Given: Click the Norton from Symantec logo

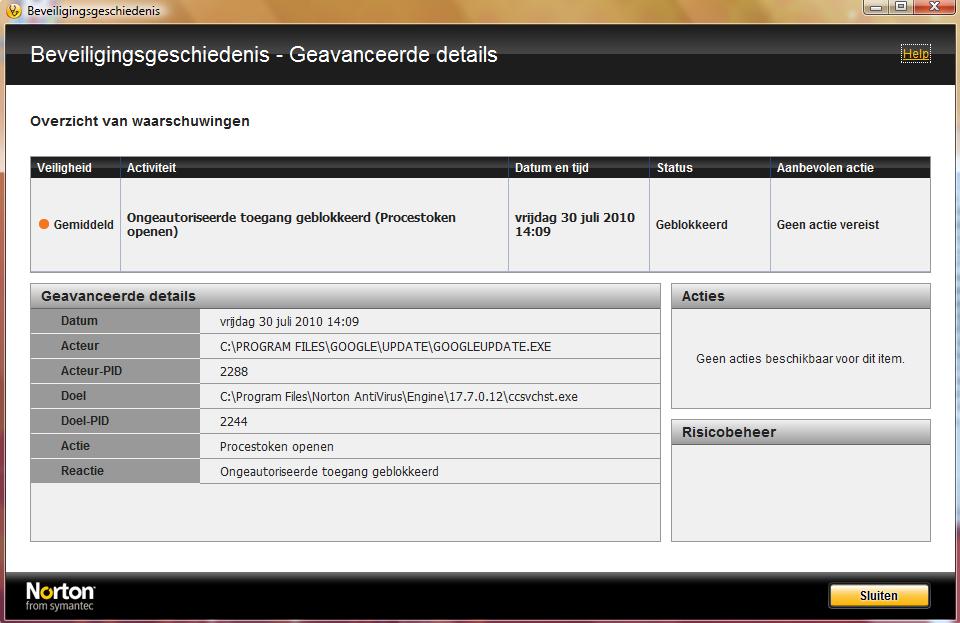Looking at the screenshot, I should click(x=60, y=596).
